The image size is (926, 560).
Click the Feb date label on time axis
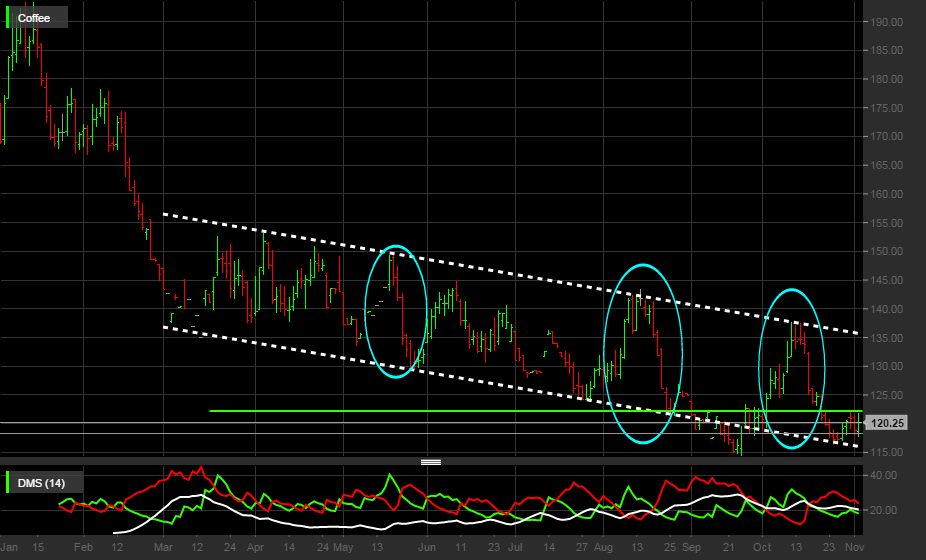(83, 547)
